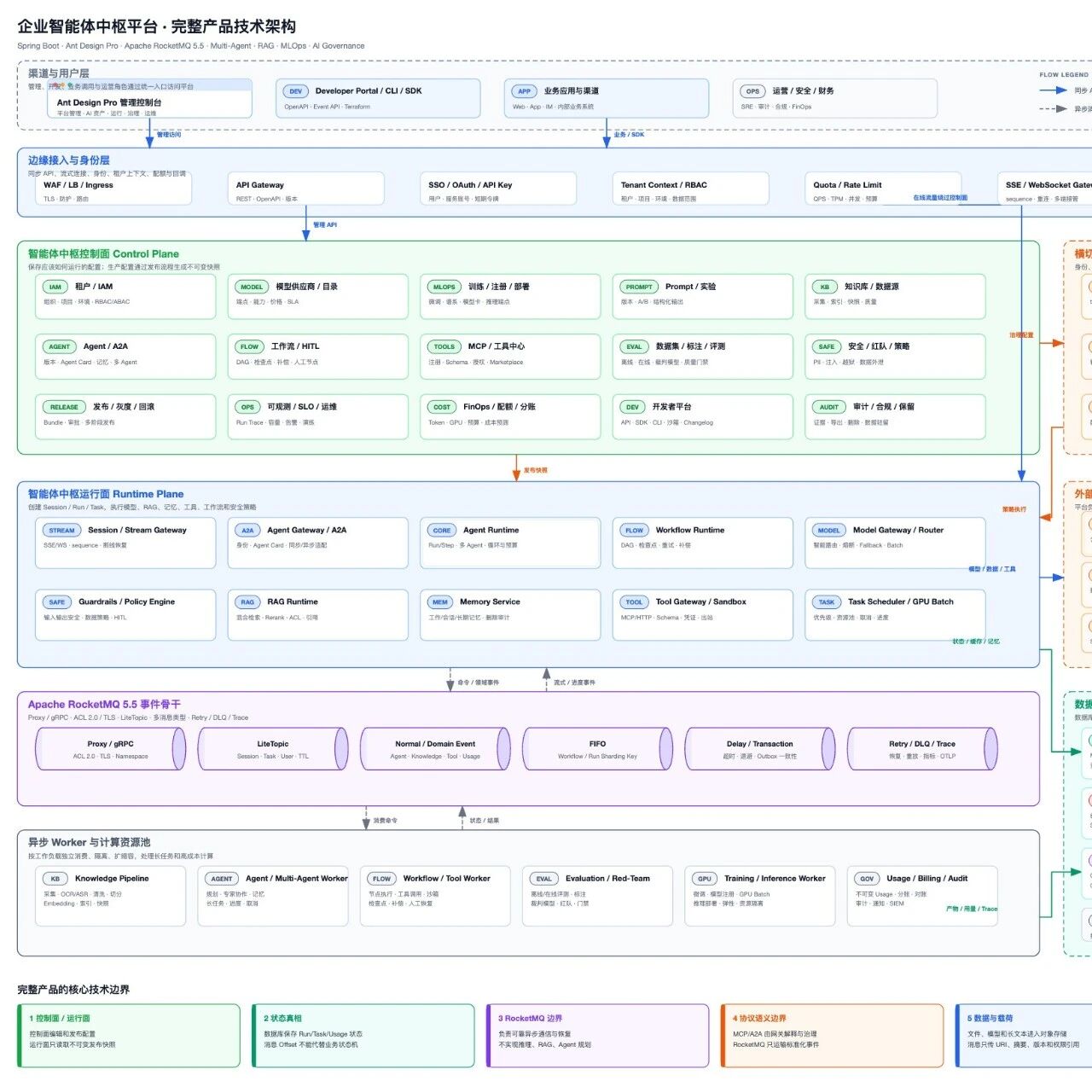Click the 'FIFO' queue label
The image size is (1092, 1092).
pos(597,744)
